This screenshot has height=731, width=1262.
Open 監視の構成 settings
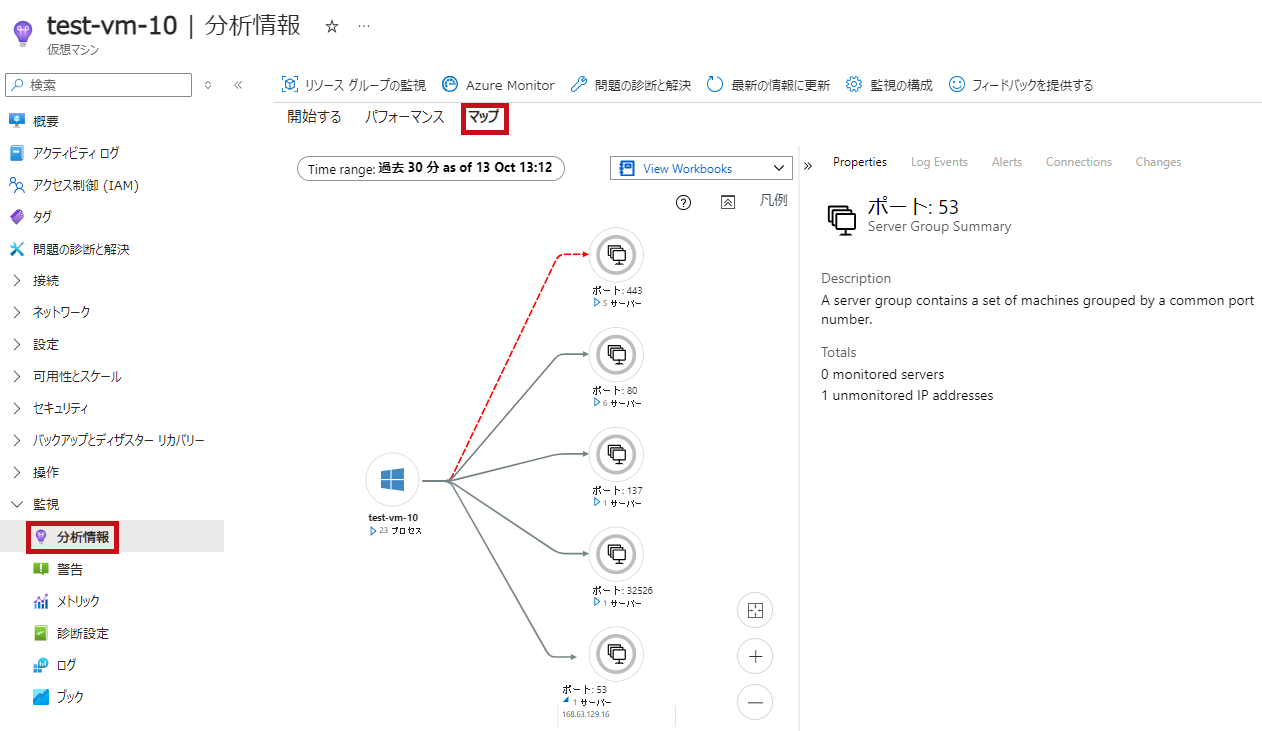click(889, 85)
